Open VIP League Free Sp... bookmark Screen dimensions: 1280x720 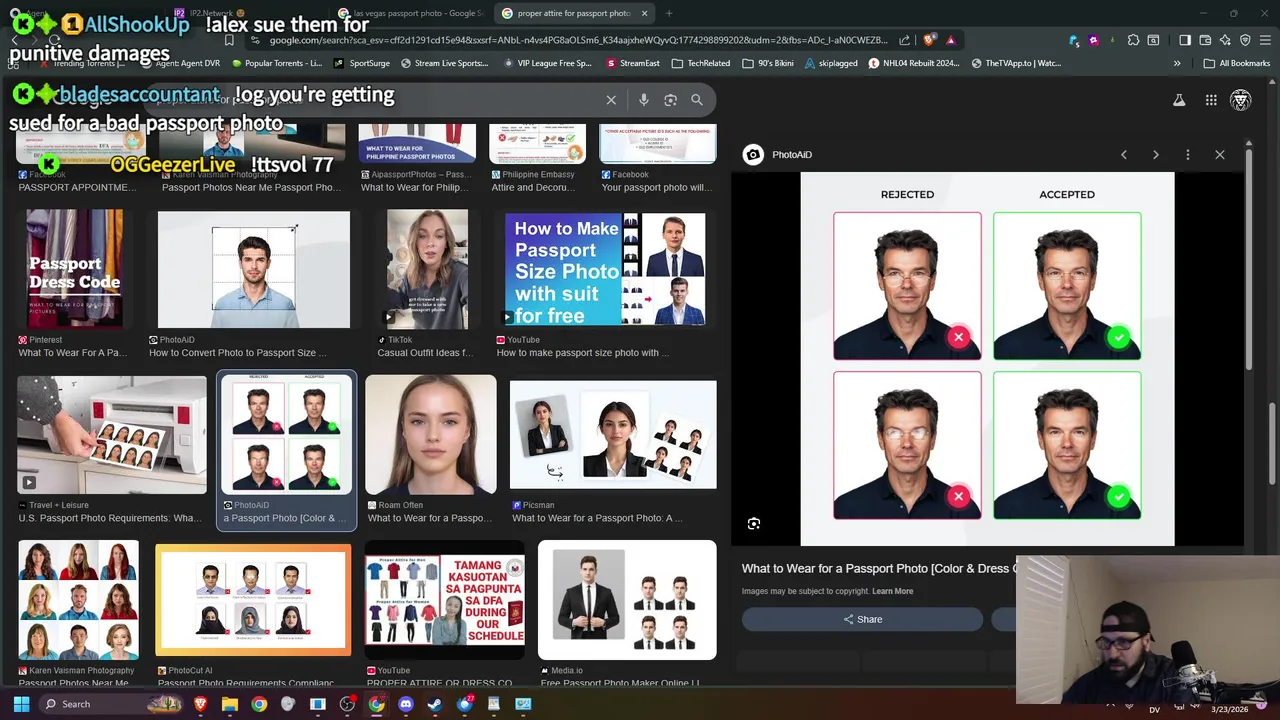[547, 63]
